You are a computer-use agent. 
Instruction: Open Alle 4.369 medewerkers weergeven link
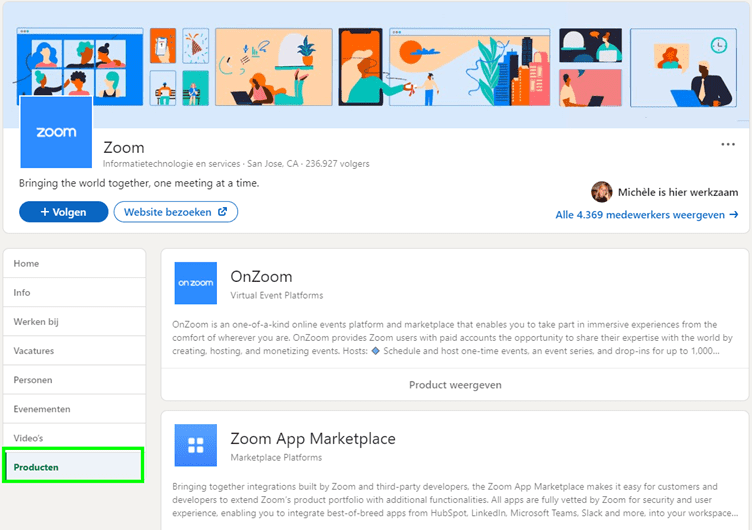coord(646,215)
